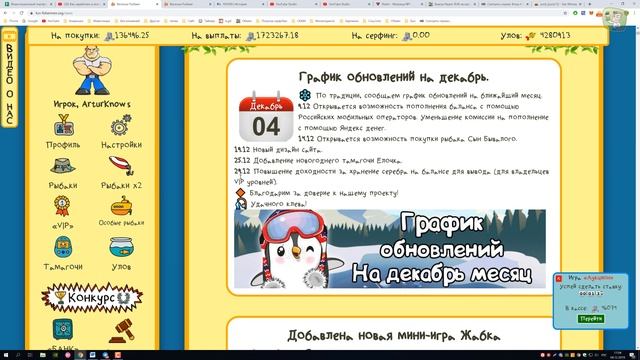Open Task View on the taskbar
Screen dimensions: 640x360
[x=30, y=355]
